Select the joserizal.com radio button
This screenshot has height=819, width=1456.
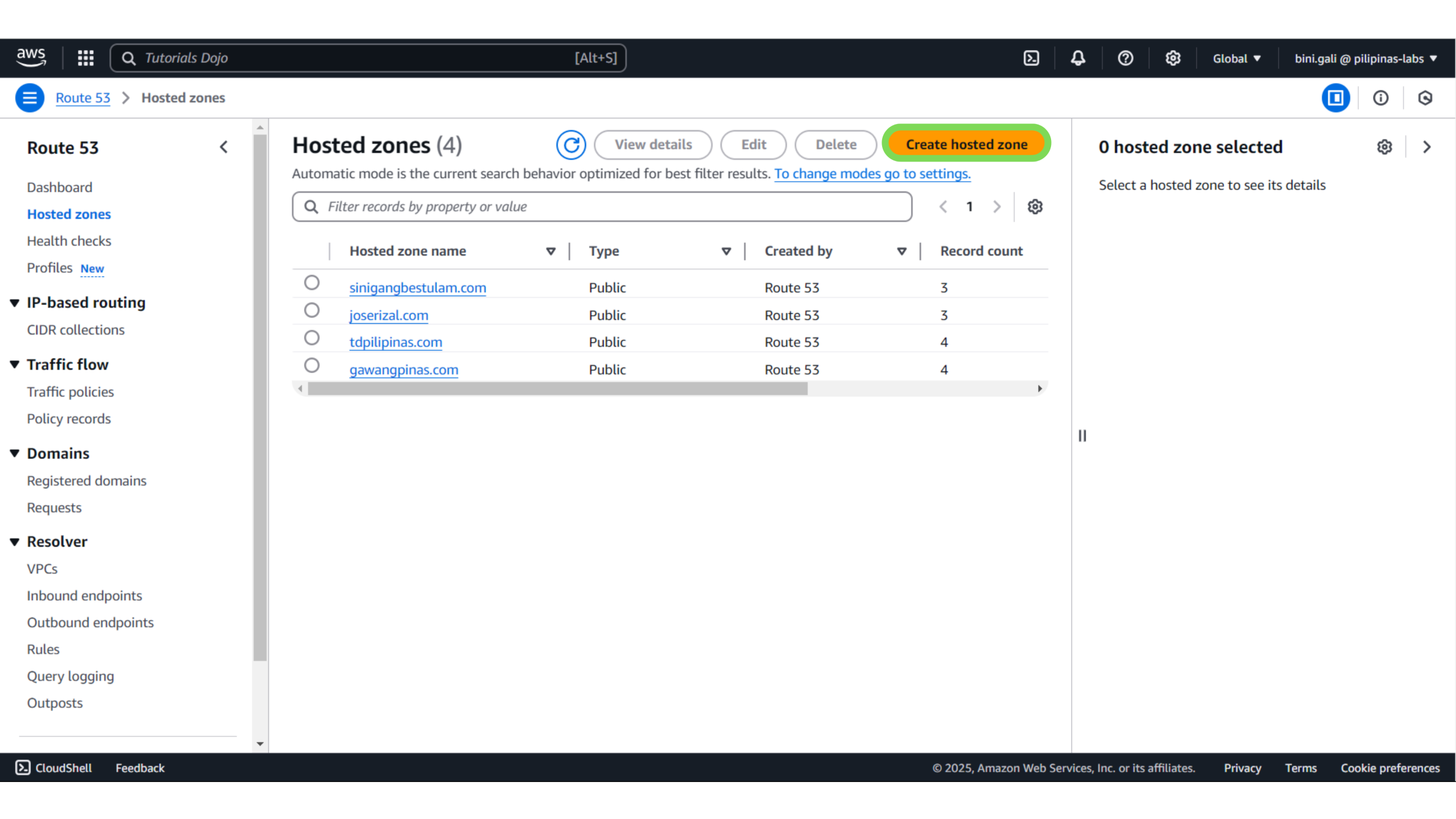(312, 310)
